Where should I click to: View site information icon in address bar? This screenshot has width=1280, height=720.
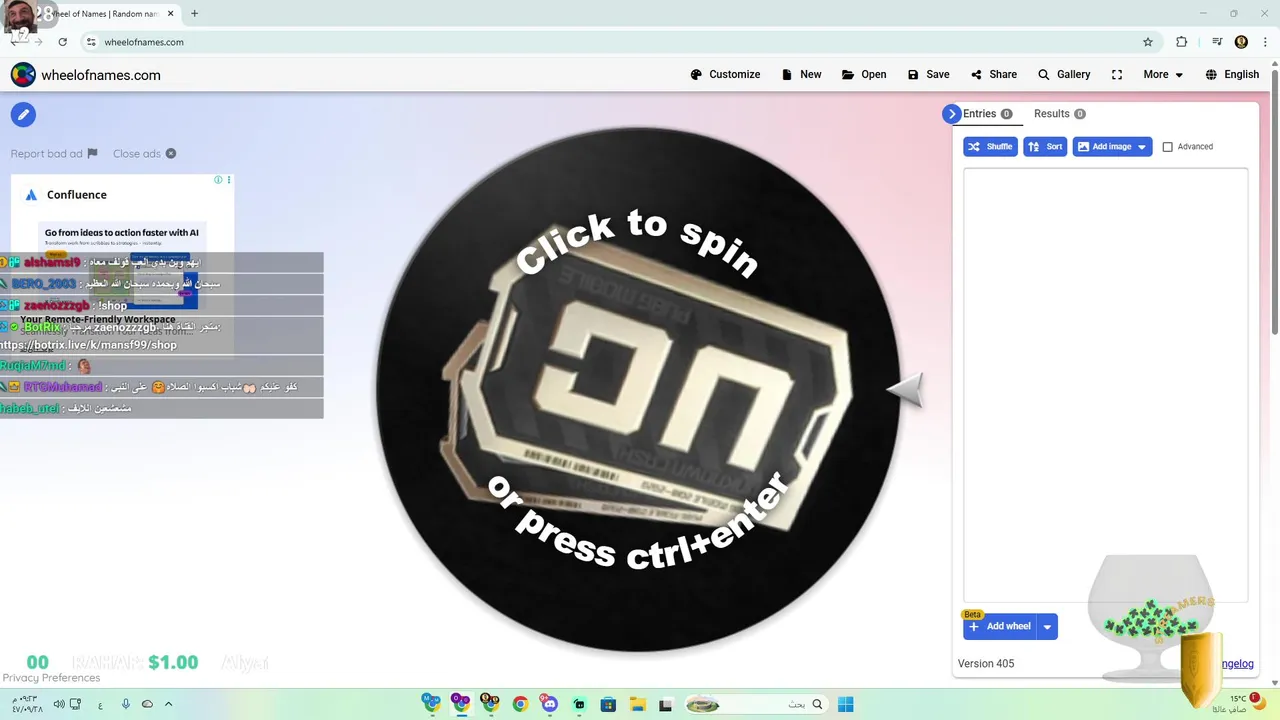91,42
